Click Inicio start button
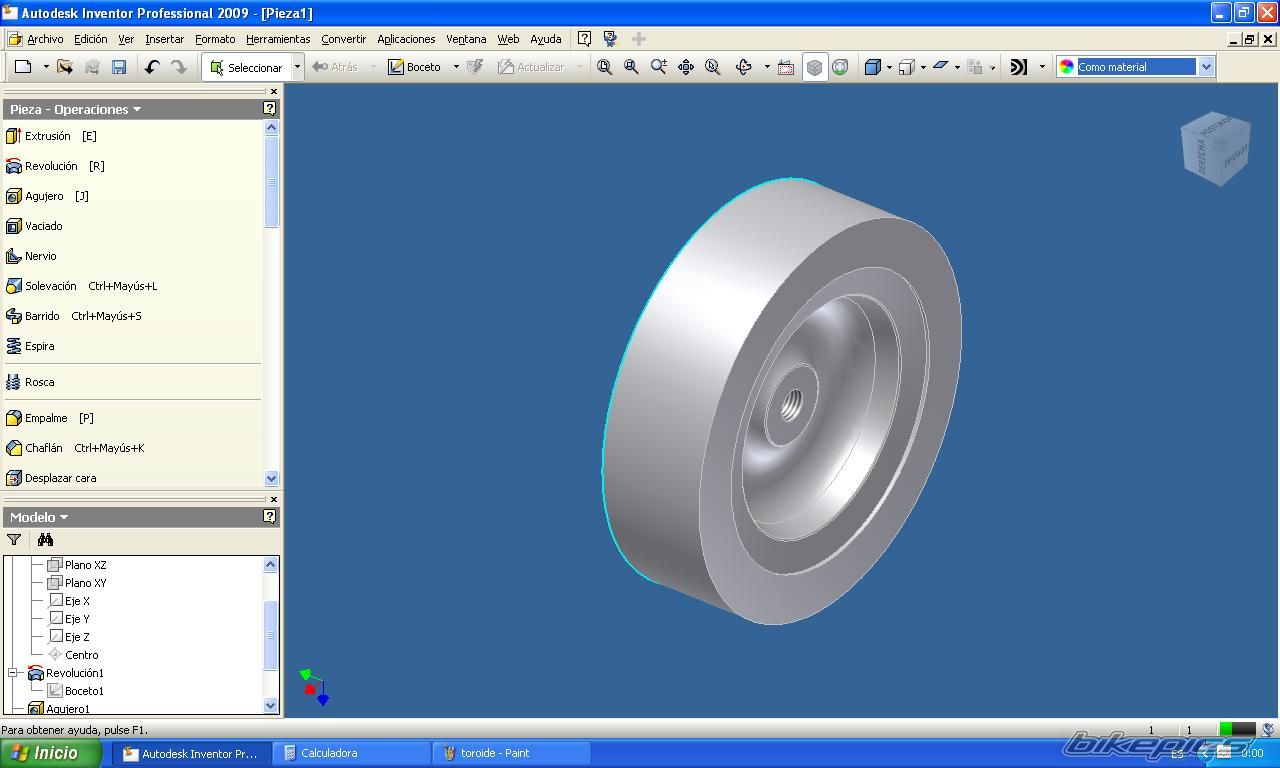 click(x=50, y=753)
